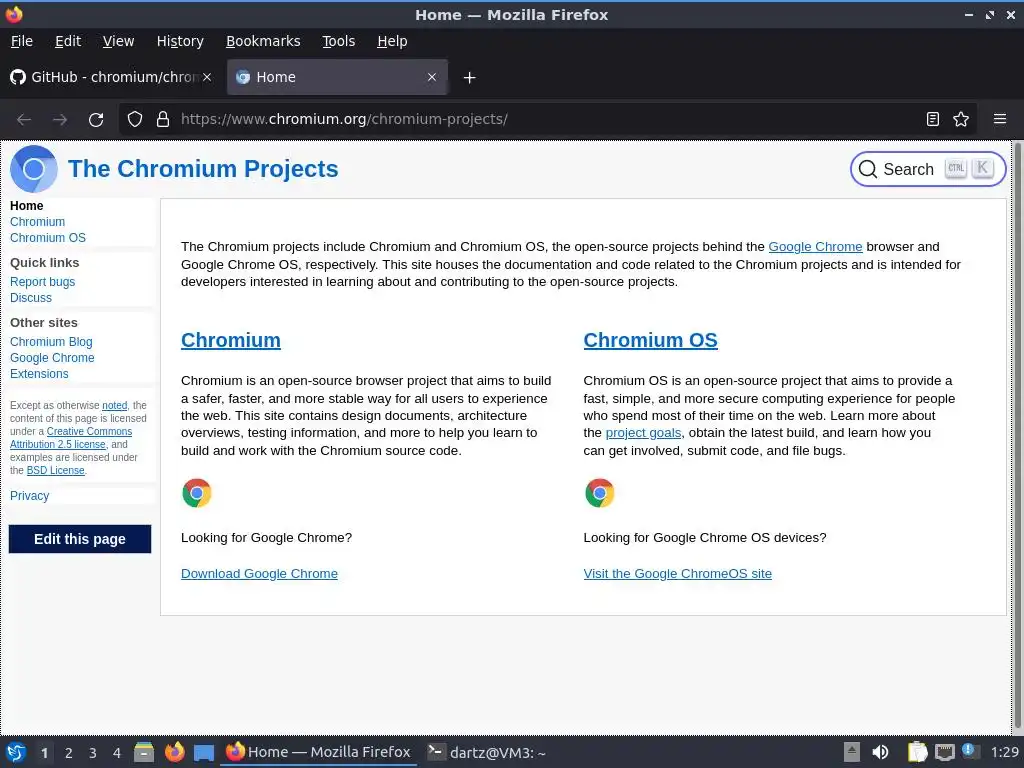1024x768 pixels.
Task: Open the taskbar start menu icon
Action: click(16, 752)
